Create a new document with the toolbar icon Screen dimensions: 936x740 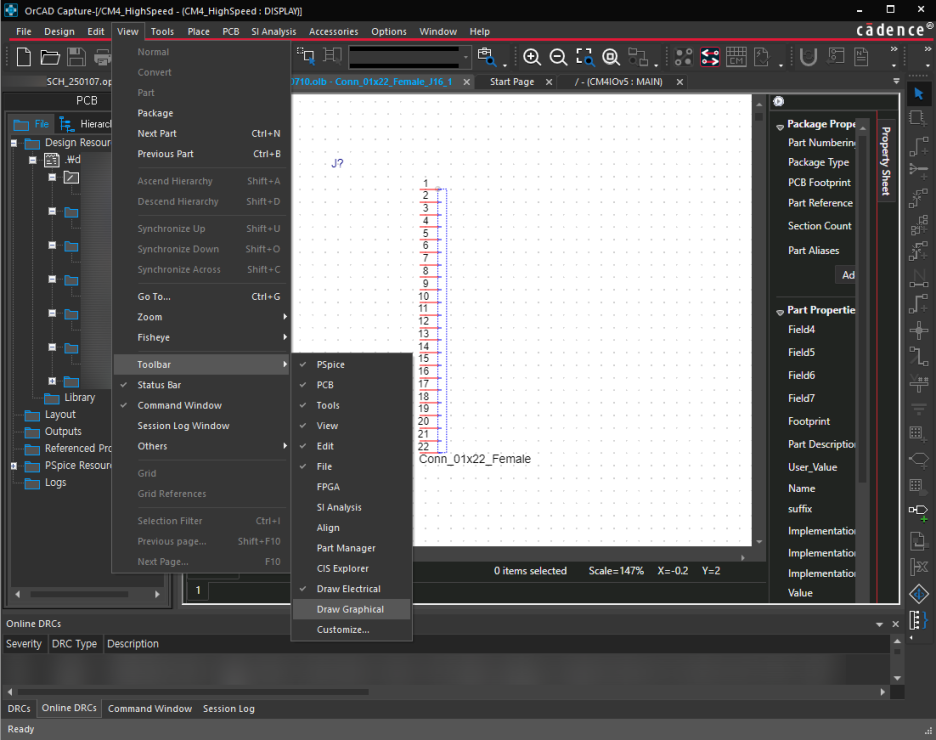(24, 57)
